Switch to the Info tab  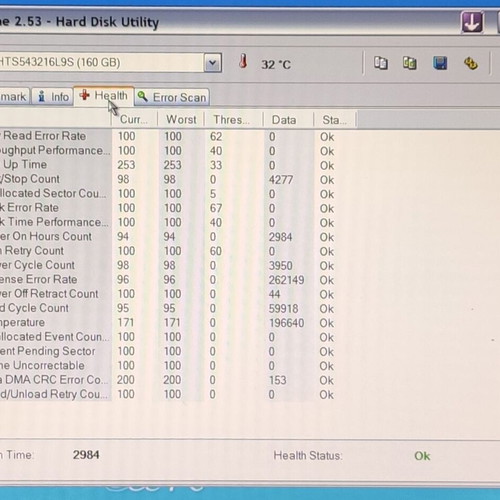point(53,97)
